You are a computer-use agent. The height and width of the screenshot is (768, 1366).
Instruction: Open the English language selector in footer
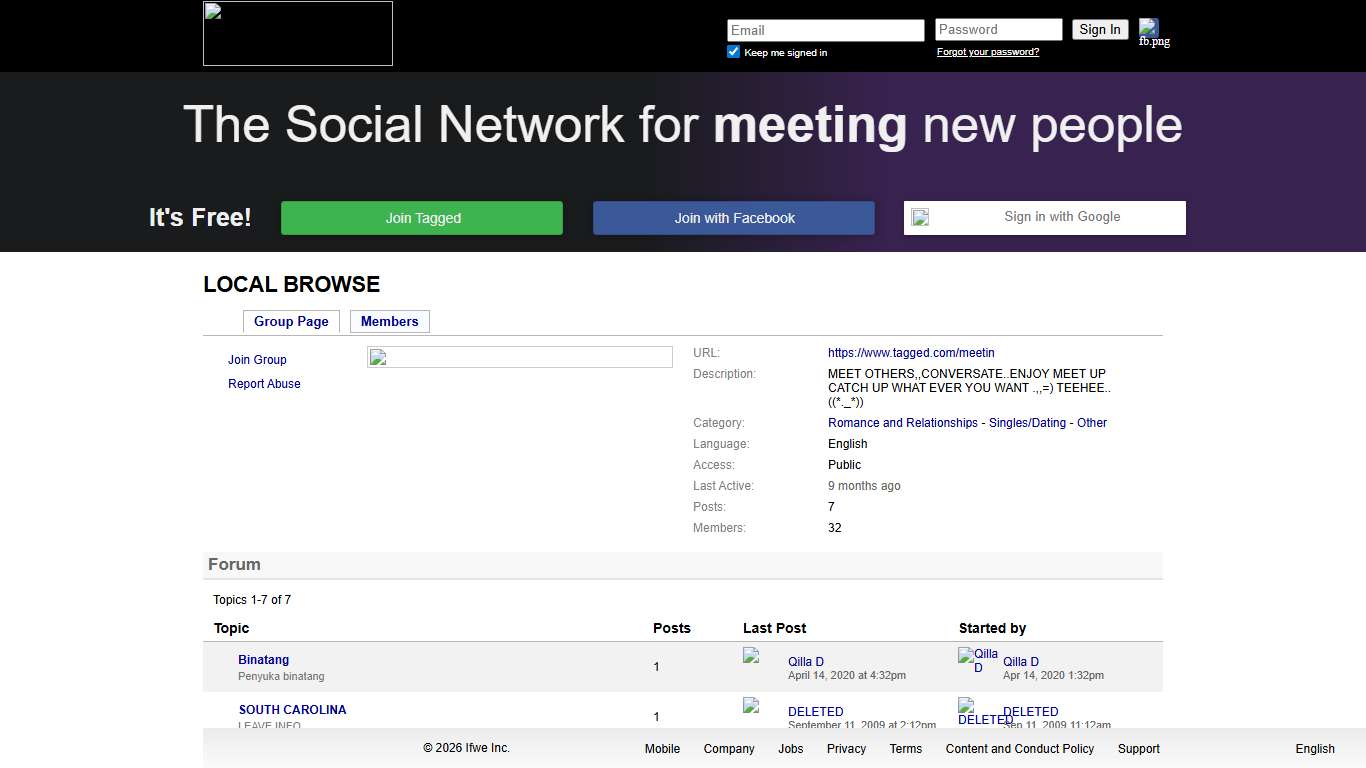click(x=1314, y=749)
